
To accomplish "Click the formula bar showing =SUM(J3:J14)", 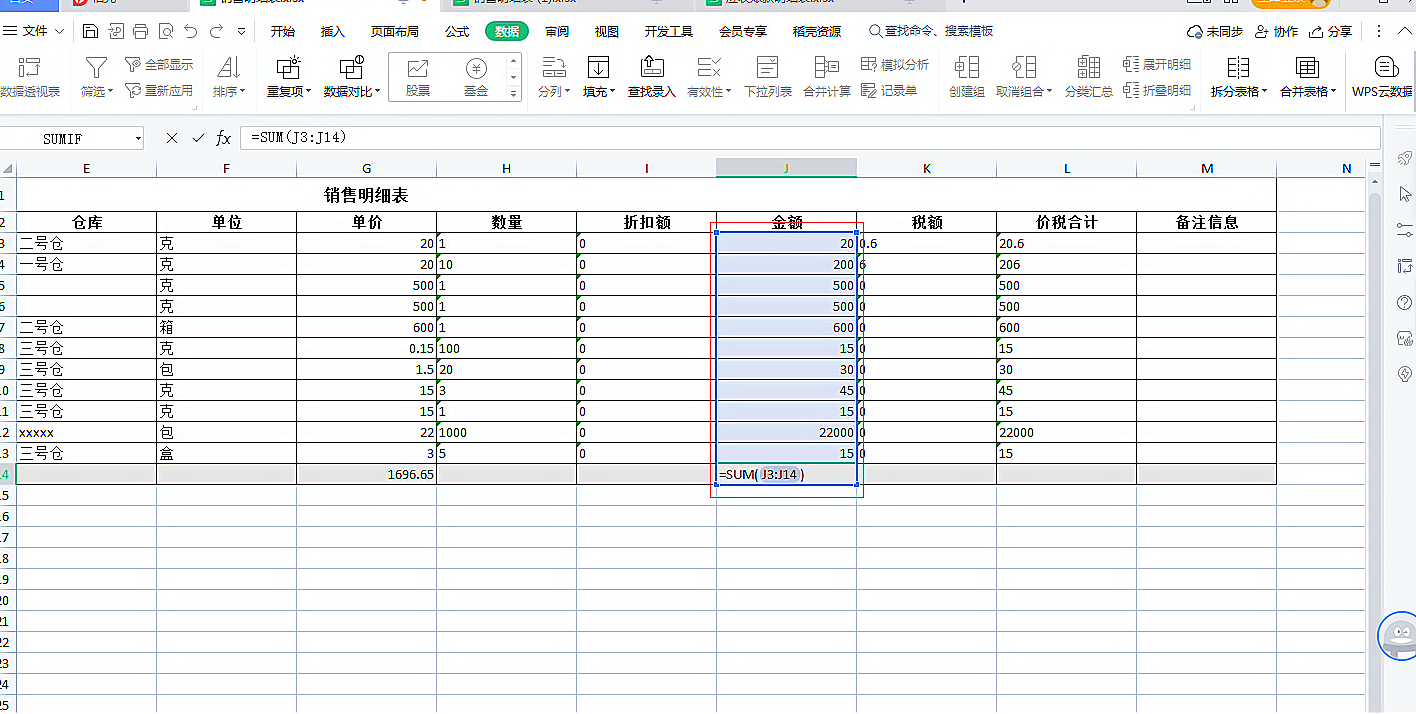I will (810, 138).
